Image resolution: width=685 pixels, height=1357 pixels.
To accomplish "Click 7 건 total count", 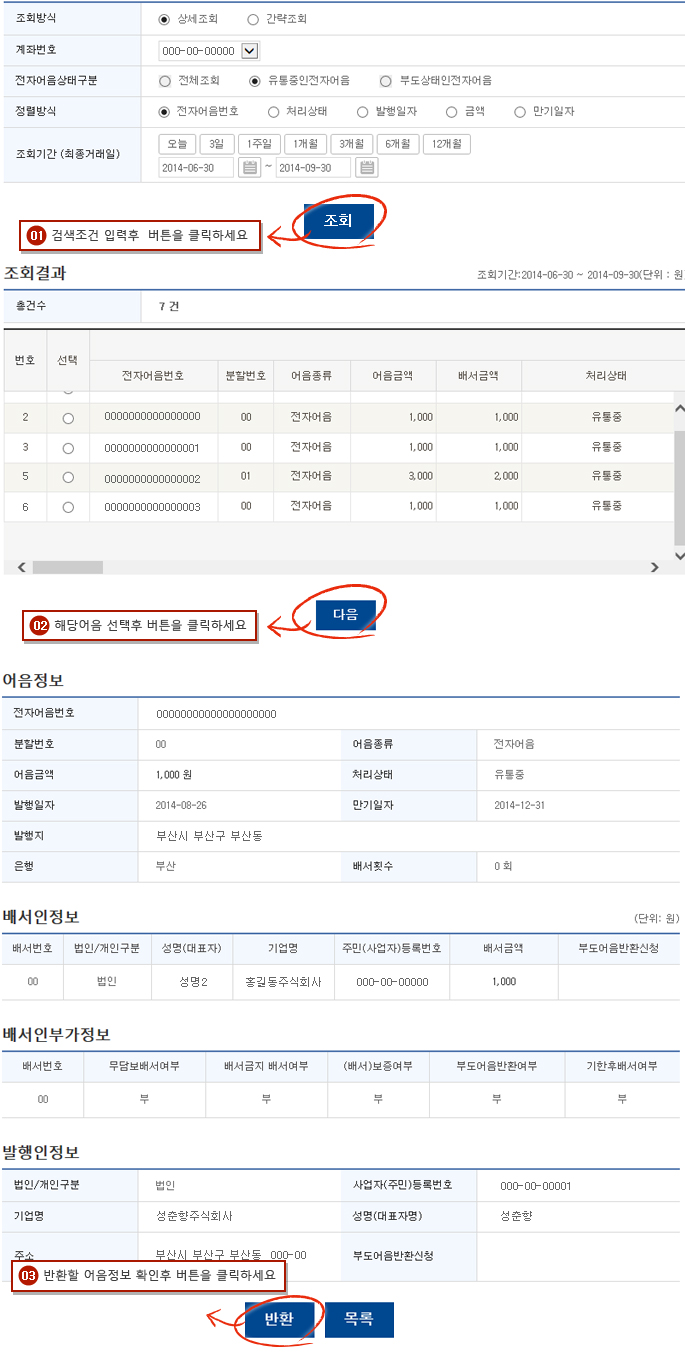I will pyautogui.click(x=170, y=306).
